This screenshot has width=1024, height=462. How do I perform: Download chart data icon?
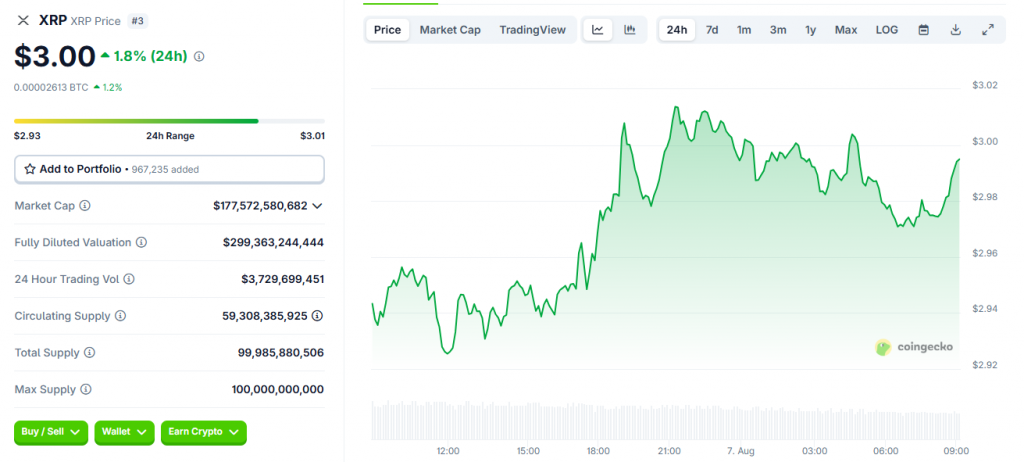tap(955, 30)
